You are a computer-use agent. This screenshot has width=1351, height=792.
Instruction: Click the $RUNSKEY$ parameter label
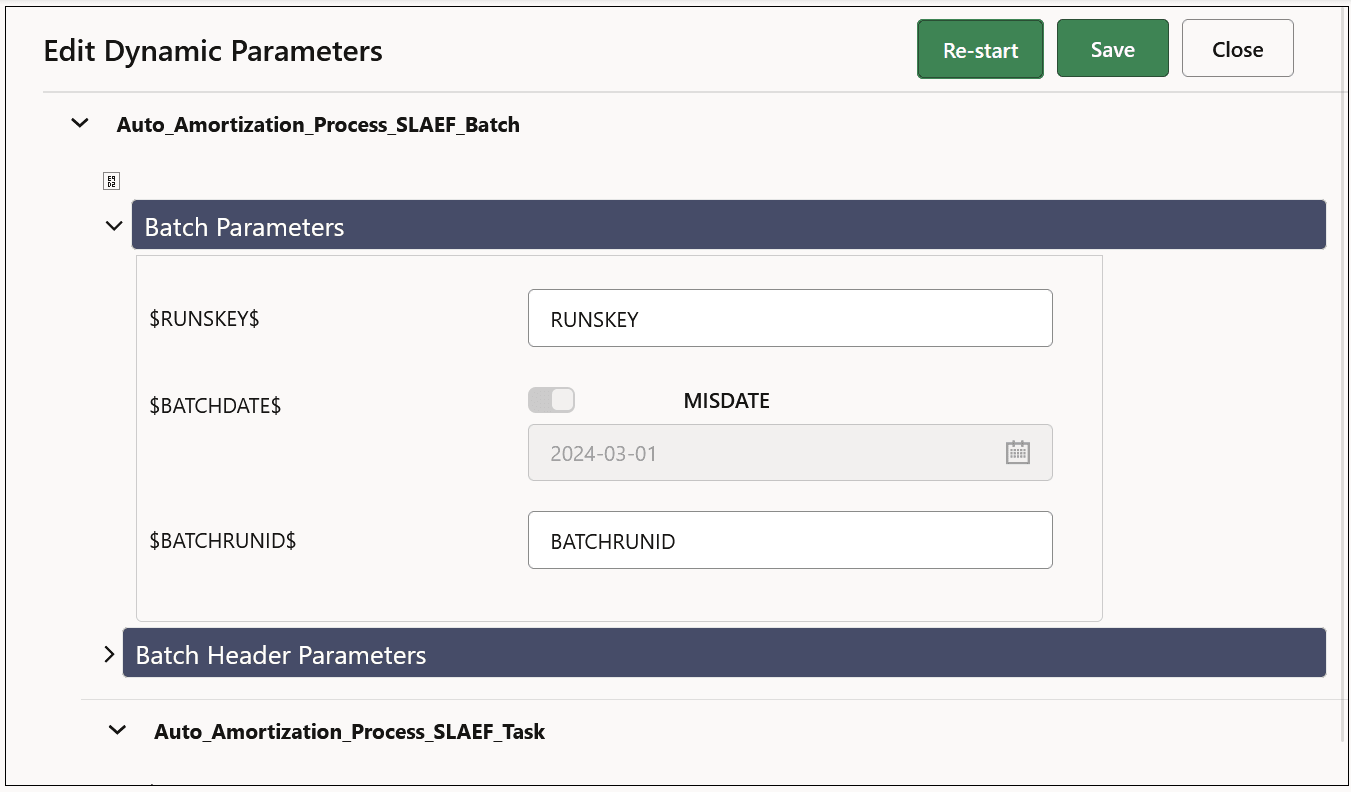pyautogui.click(x=204, y=318)
